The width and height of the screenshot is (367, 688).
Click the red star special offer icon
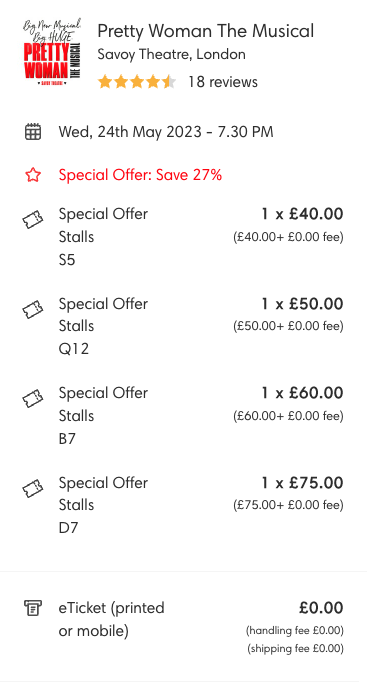(x=32, y=175)
